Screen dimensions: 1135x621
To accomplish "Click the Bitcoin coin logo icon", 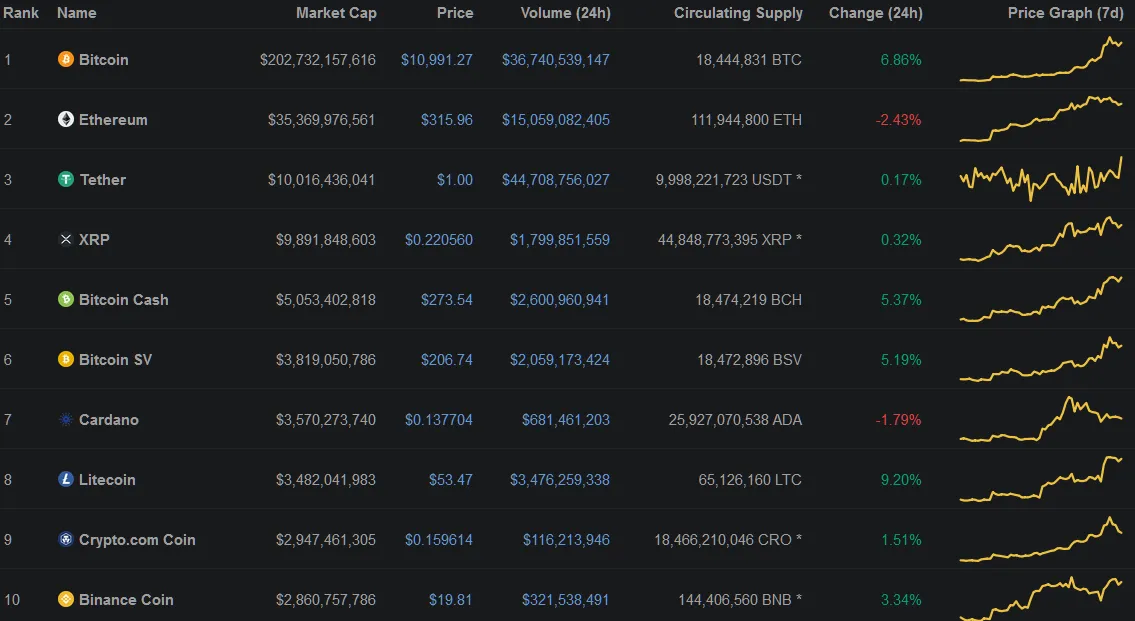I will pyautogui.click(x=66, y=59).
